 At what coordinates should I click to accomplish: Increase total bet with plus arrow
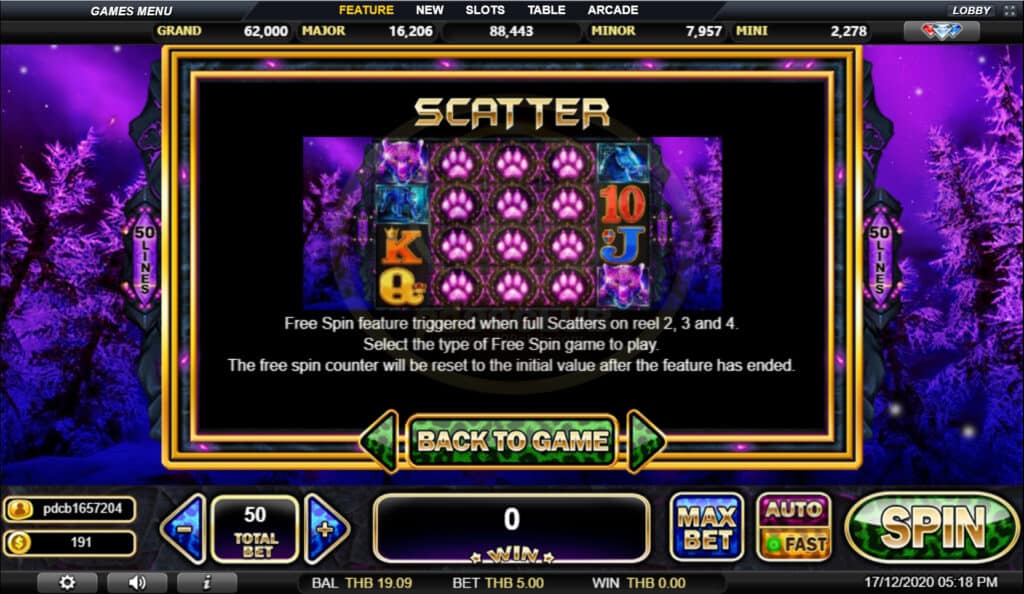point(327,529)
